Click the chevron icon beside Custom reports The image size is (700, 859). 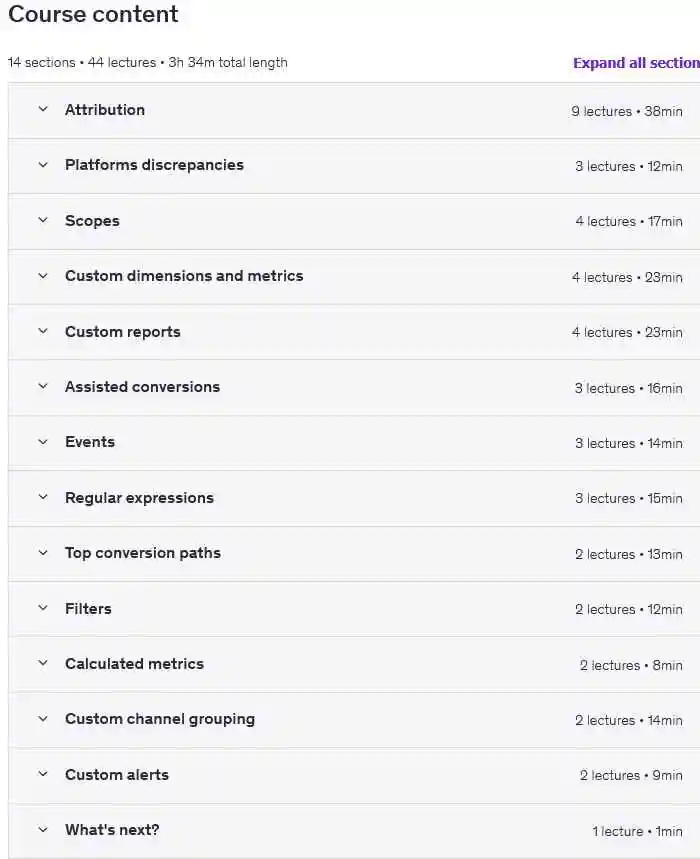pyautogui.click(x=43, y=332)
